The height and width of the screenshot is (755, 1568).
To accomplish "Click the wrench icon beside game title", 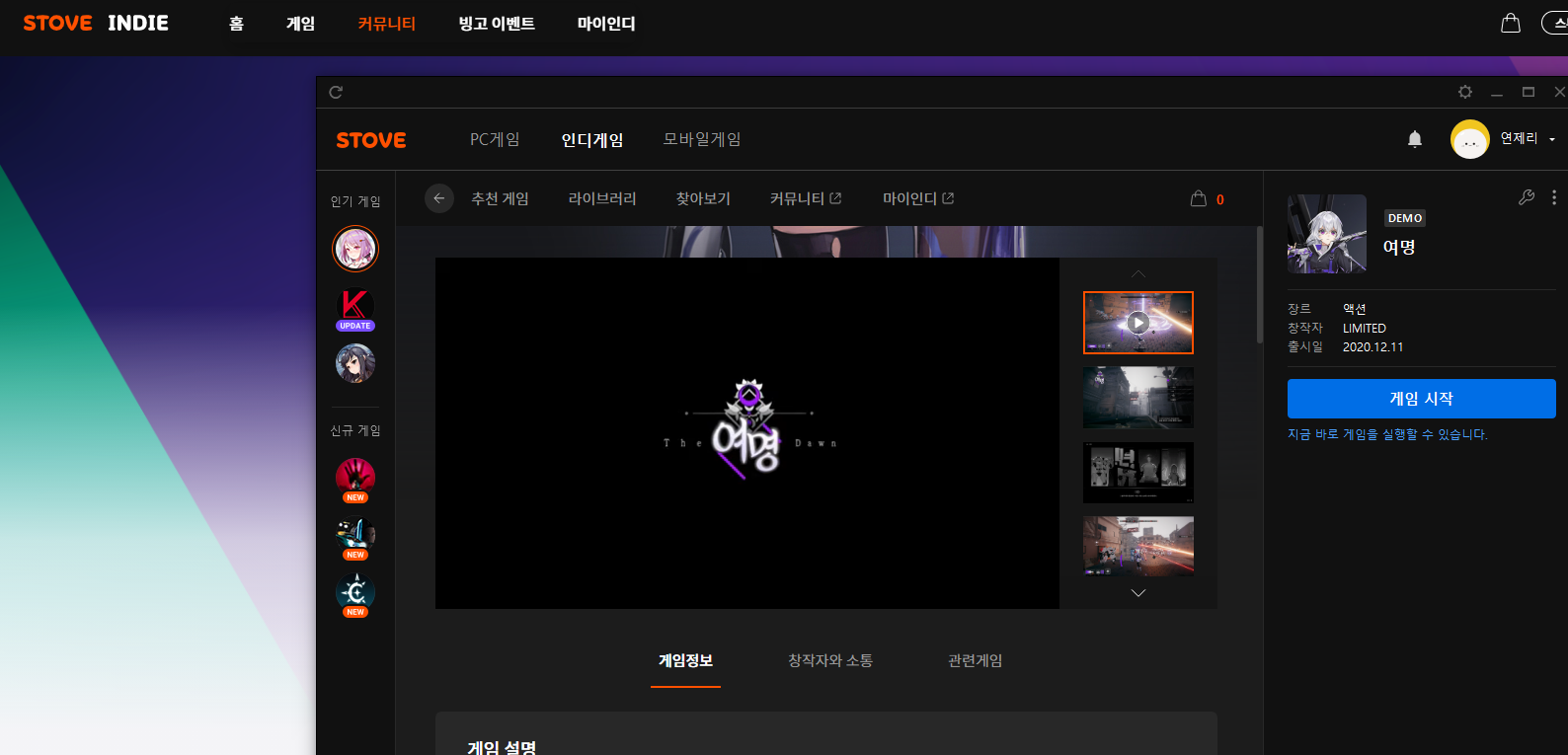I will 1526,197.
